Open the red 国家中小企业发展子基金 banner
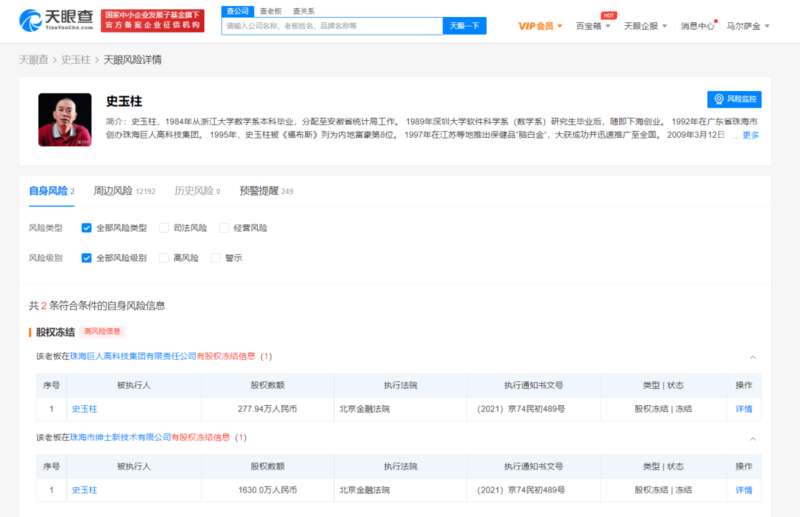The width and height of the screenshot is (800, 517). pos(153,20)
